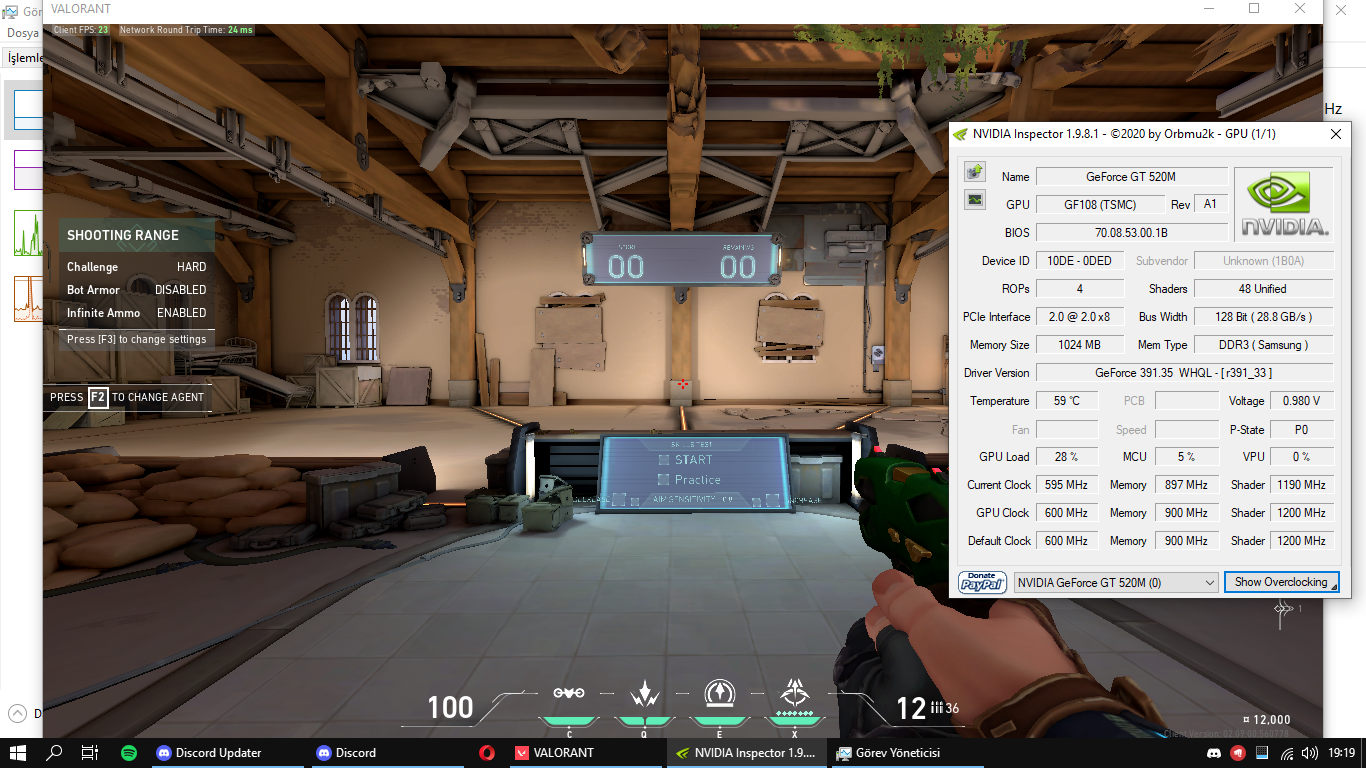The image size is (1366, 768).
Task: Open the sensor monitoring graph icon
Action: [975, 200]
